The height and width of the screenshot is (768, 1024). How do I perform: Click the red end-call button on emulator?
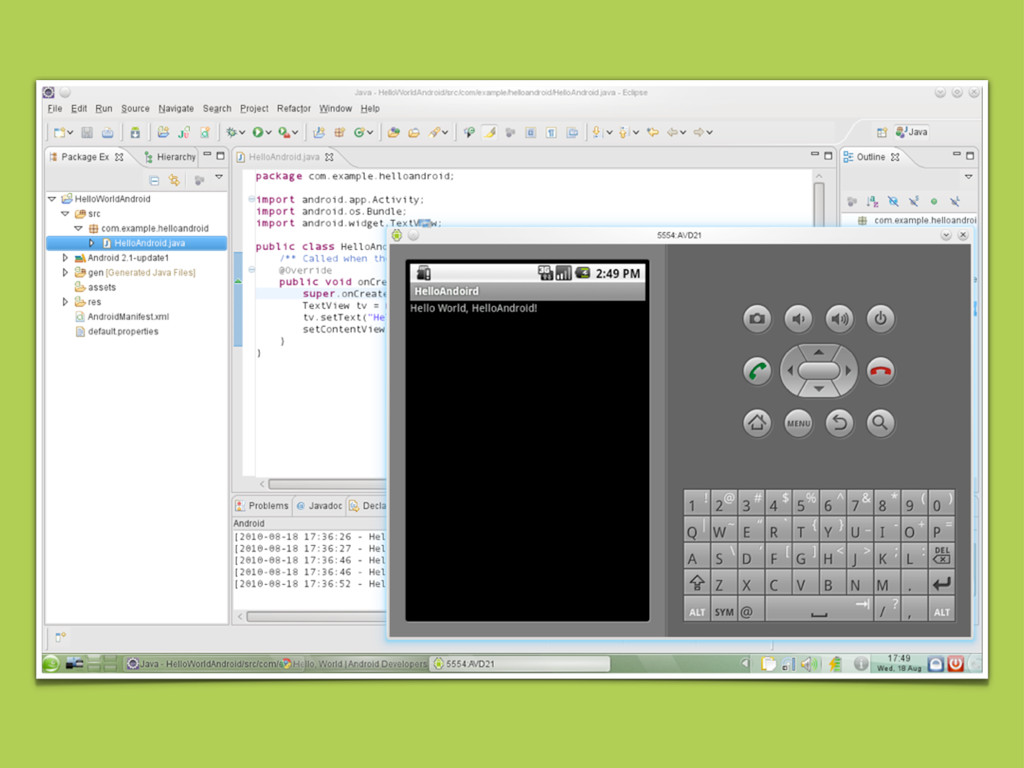click(880, 371)
